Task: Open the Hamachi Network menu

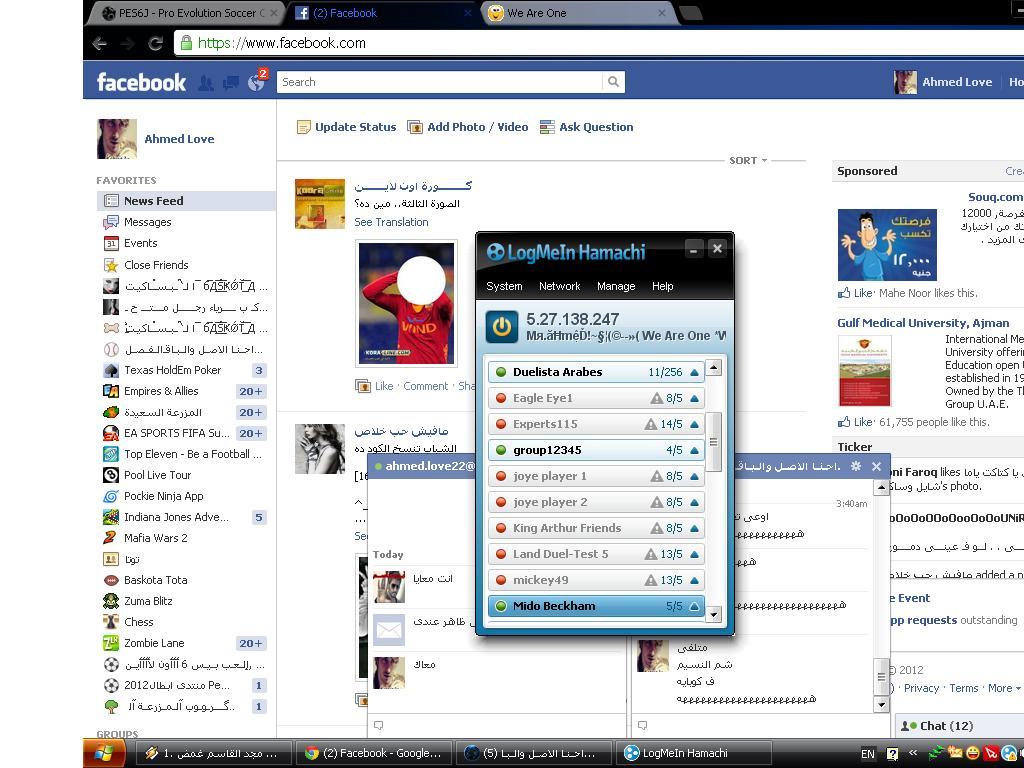Action: (559, 286)
